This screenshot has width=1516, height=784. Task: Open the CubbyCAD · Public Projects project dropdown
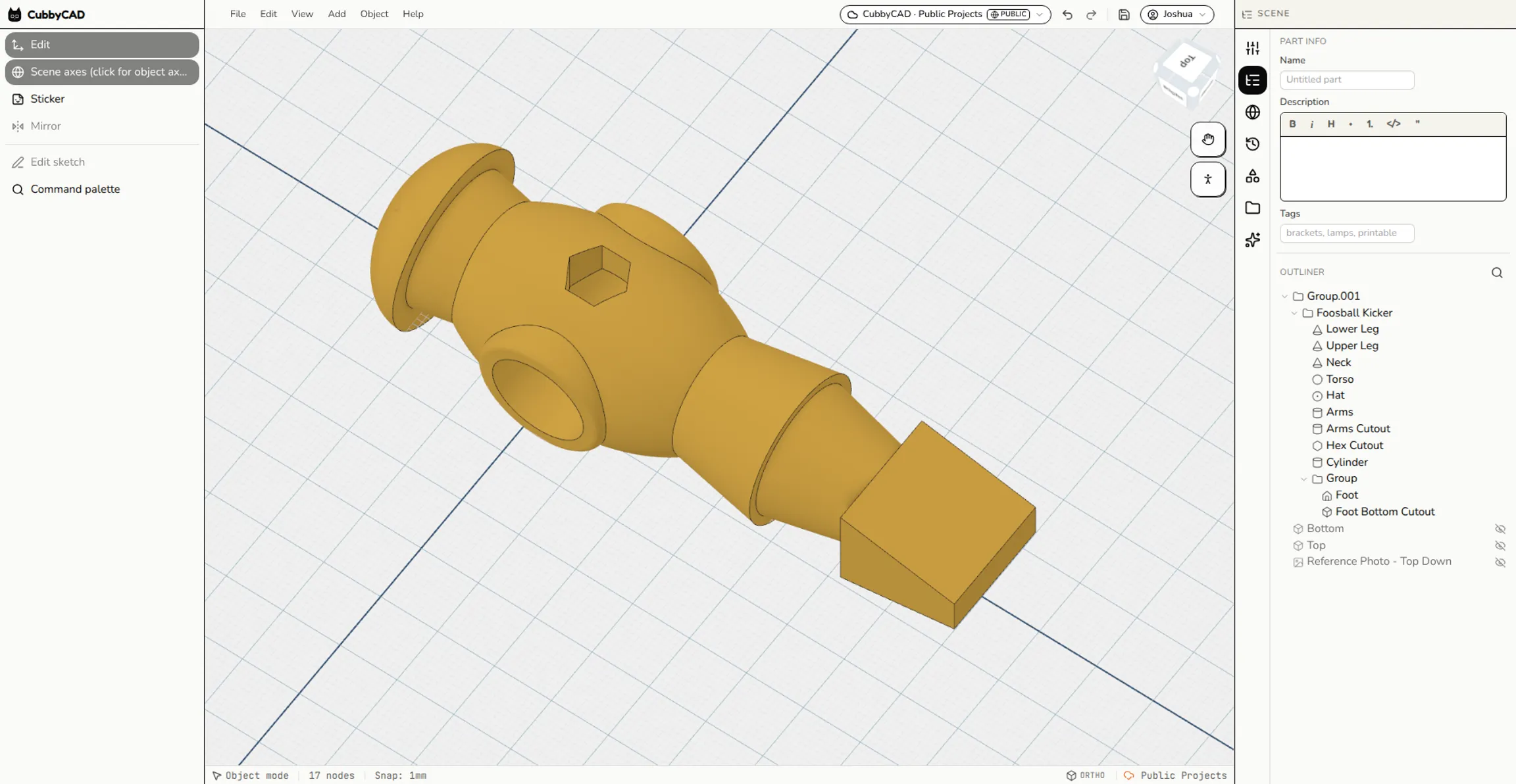coord(945,14)
